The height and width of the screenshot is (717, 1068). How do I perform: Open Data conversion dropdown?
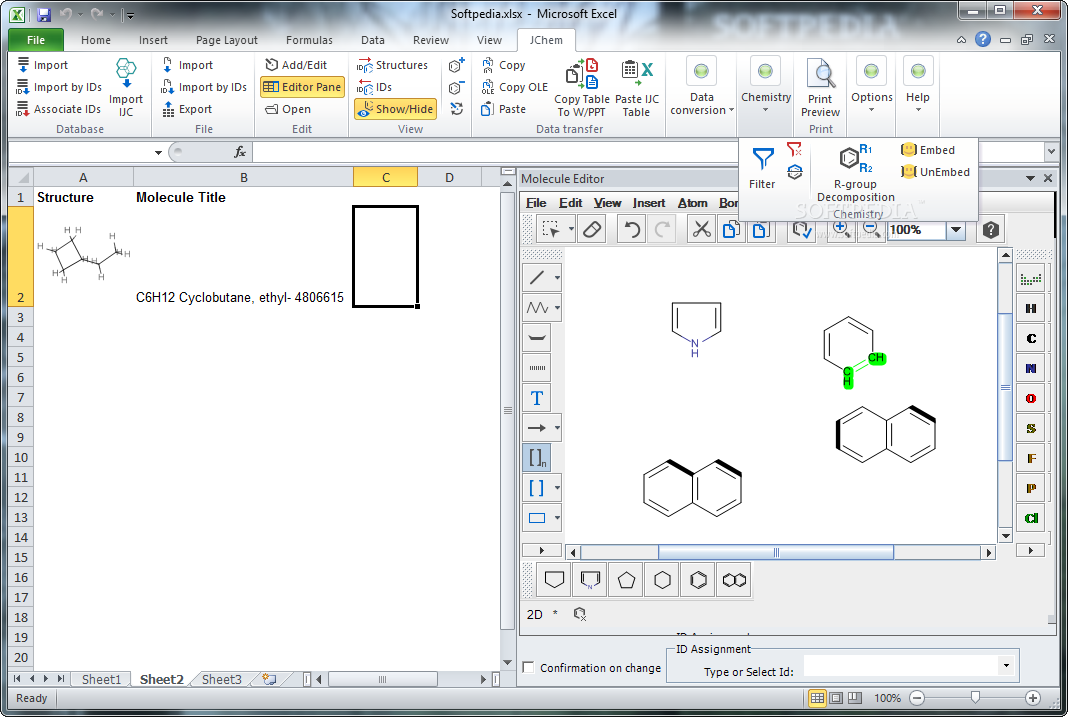702,87
